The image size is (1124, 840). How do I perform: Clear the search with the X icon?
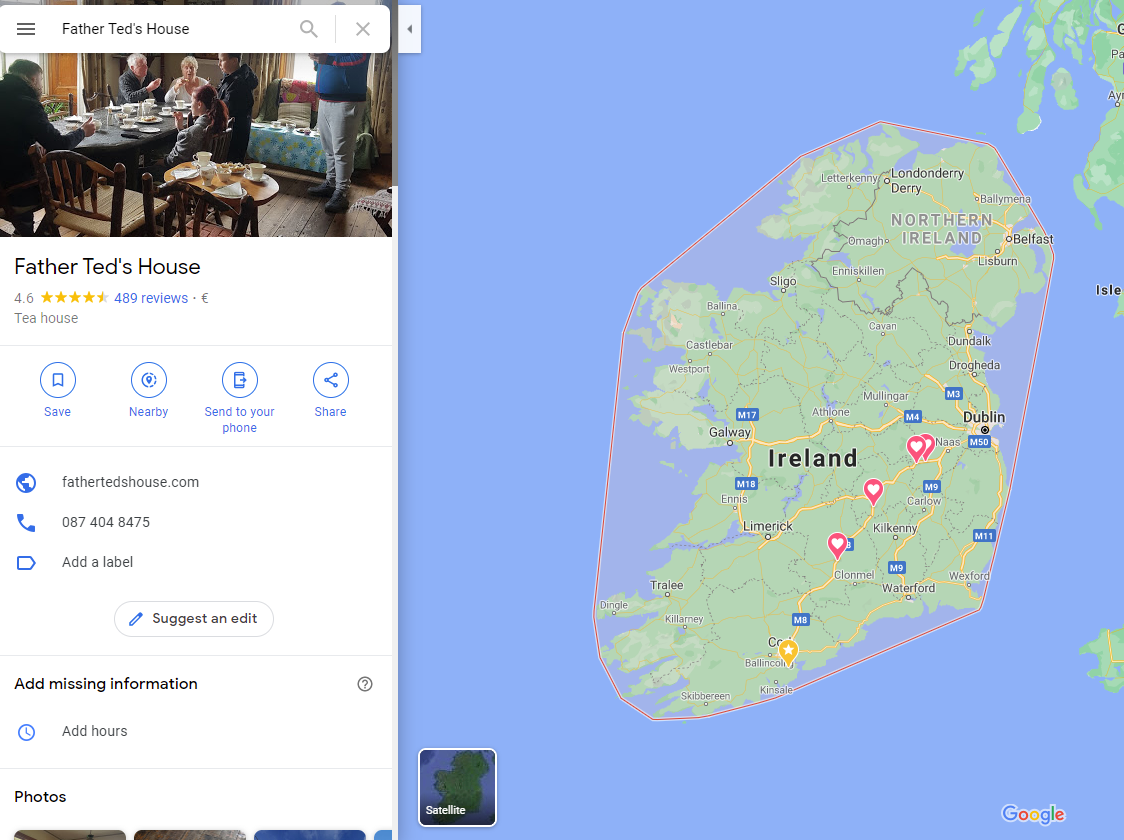point(363,29)
